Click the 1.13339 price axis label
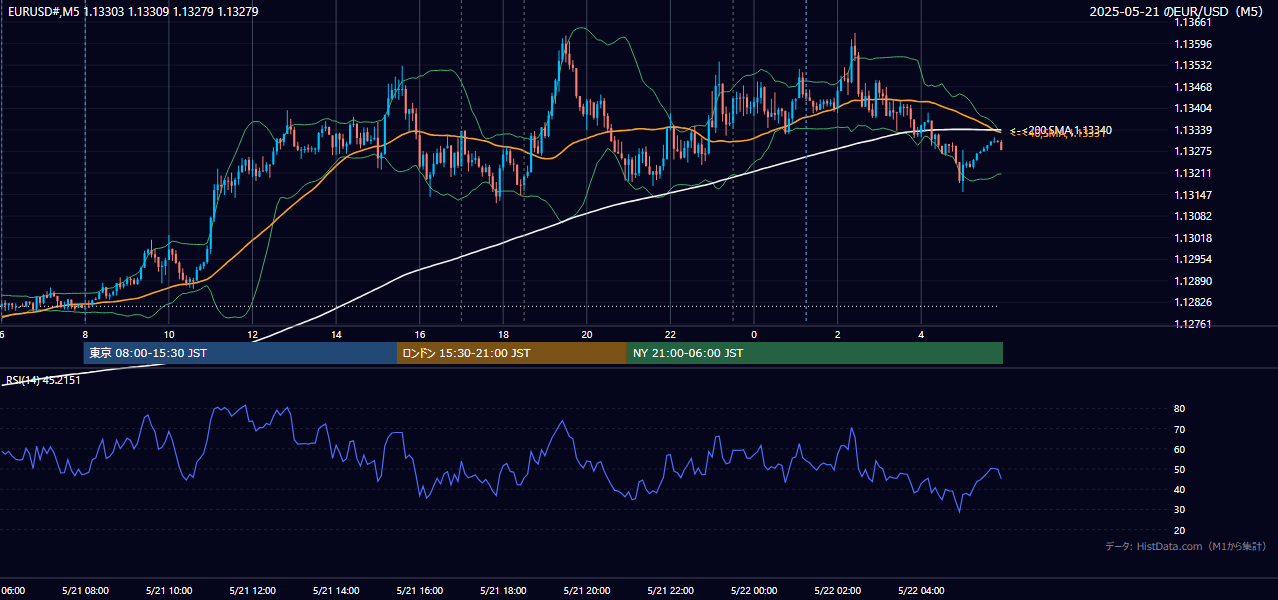Screen dimensions: 1278x600 (x=1193, y=130)
